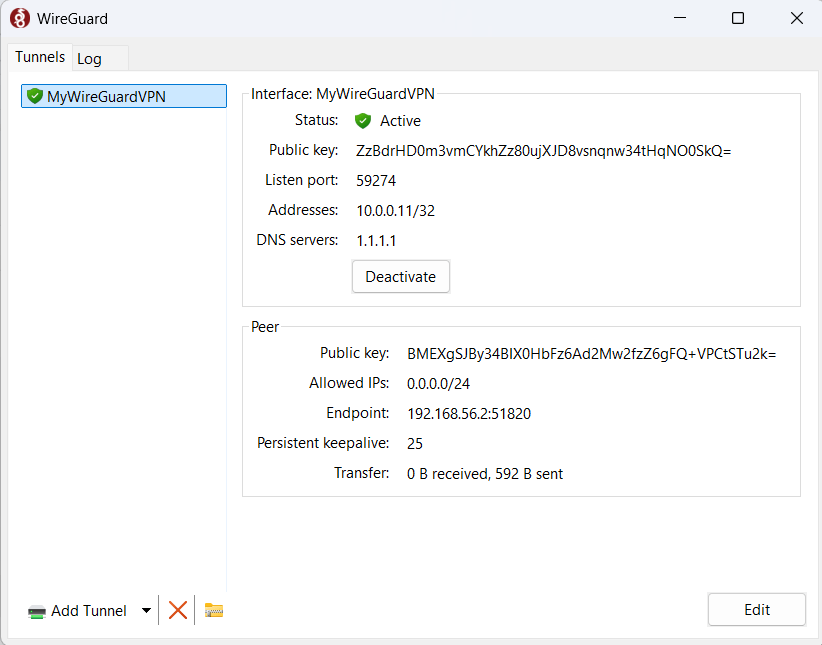Click the Allowed IPs 0.0.0.0/24 value
Image resolution: width=822 pixels, height=645 pixels.
(x=438, y=384)
